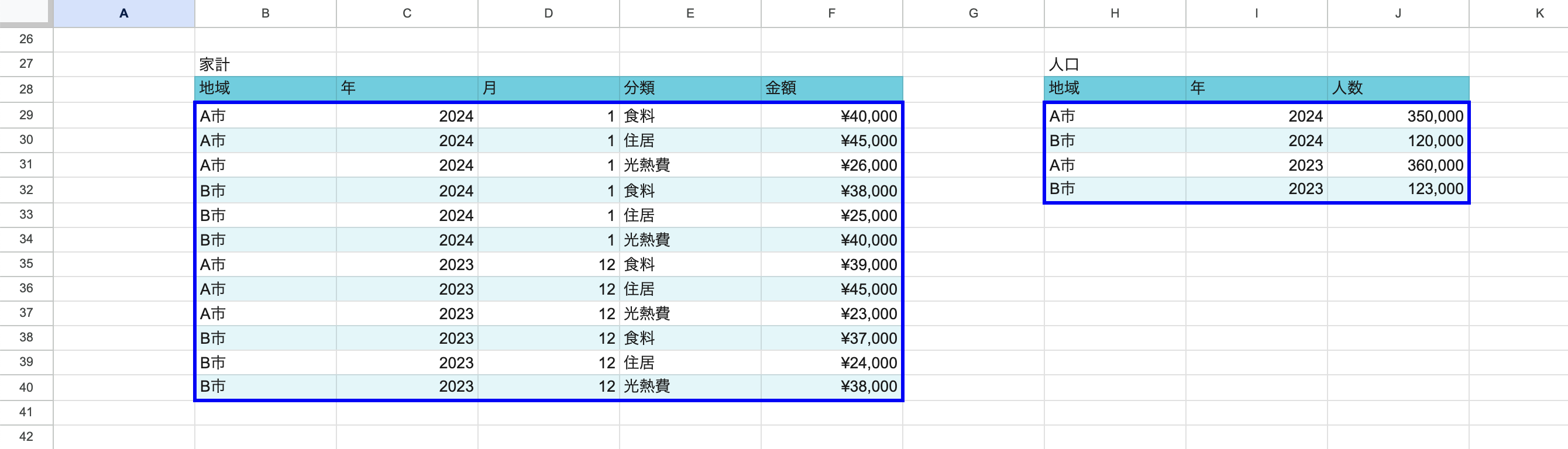
Task: Click row header 35
Action: tap(26, 264)
